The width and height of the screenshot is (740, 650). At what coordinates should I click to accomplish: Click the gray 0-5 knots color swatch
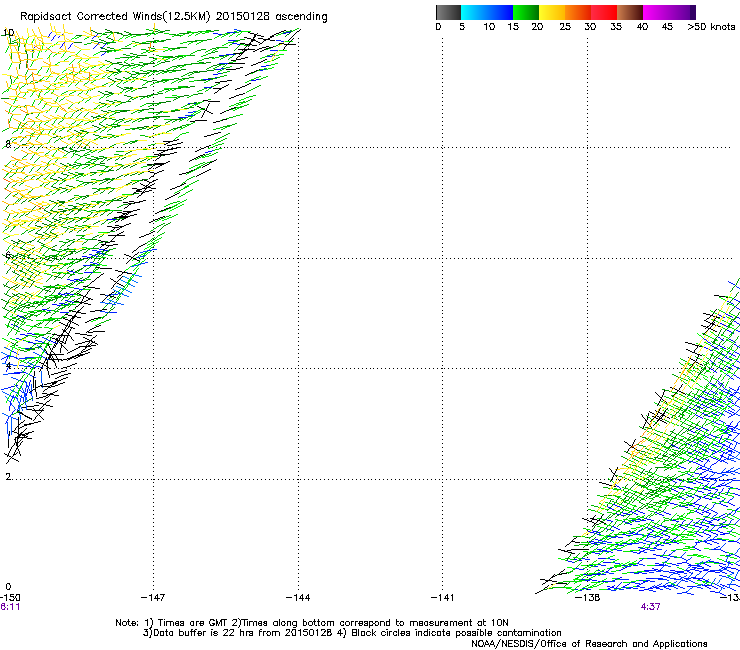coord(448,12)
